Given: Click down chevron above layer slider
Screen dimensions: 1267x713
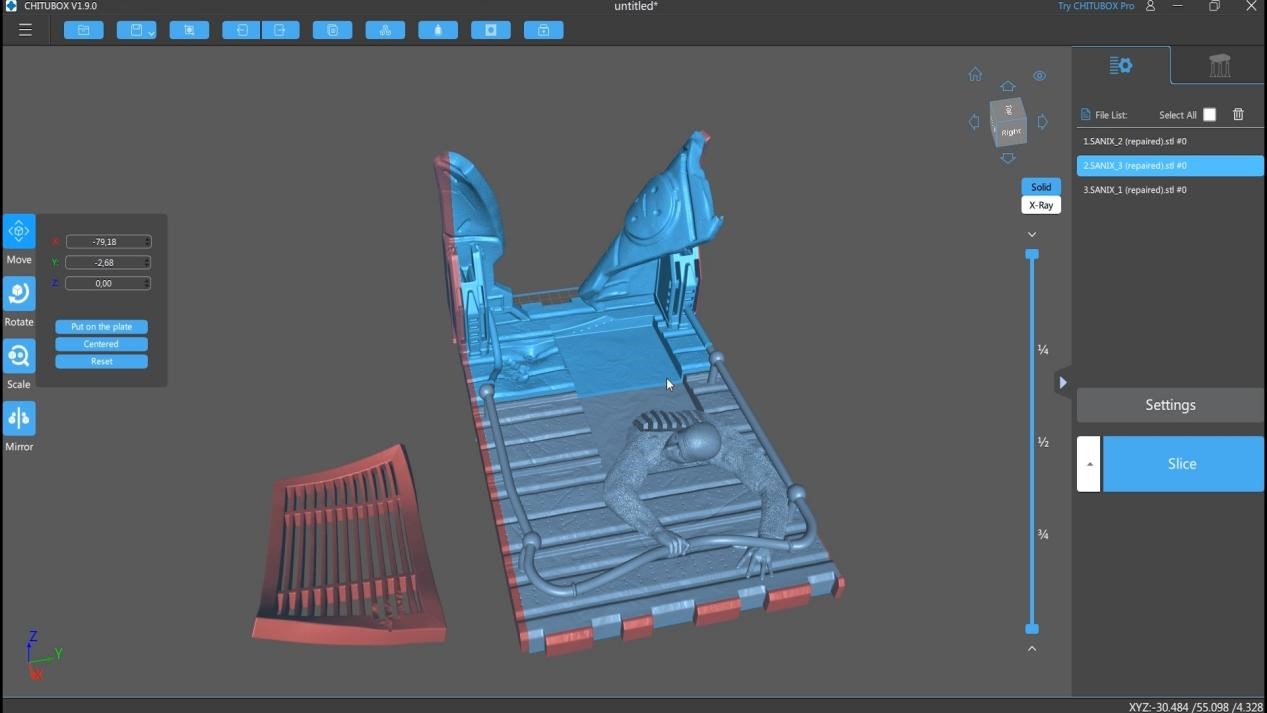Looking at the screenshot, I should [x=1032, y=234].
